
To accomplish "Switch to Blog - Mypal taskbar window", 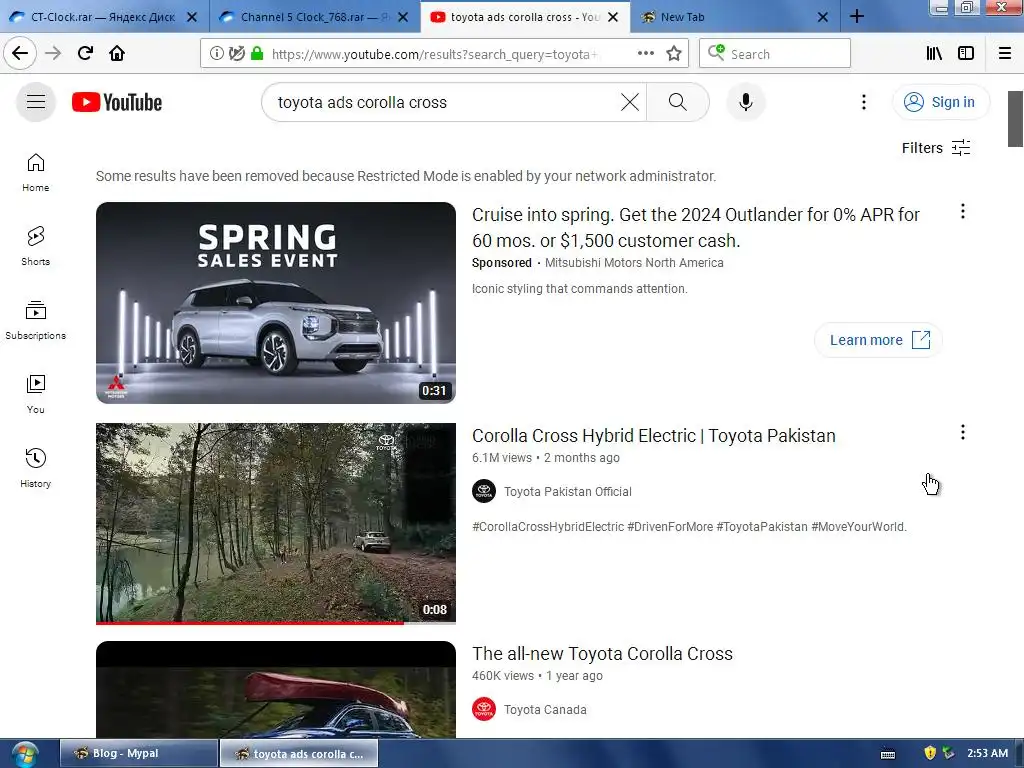I will click(x=138, y=753).
